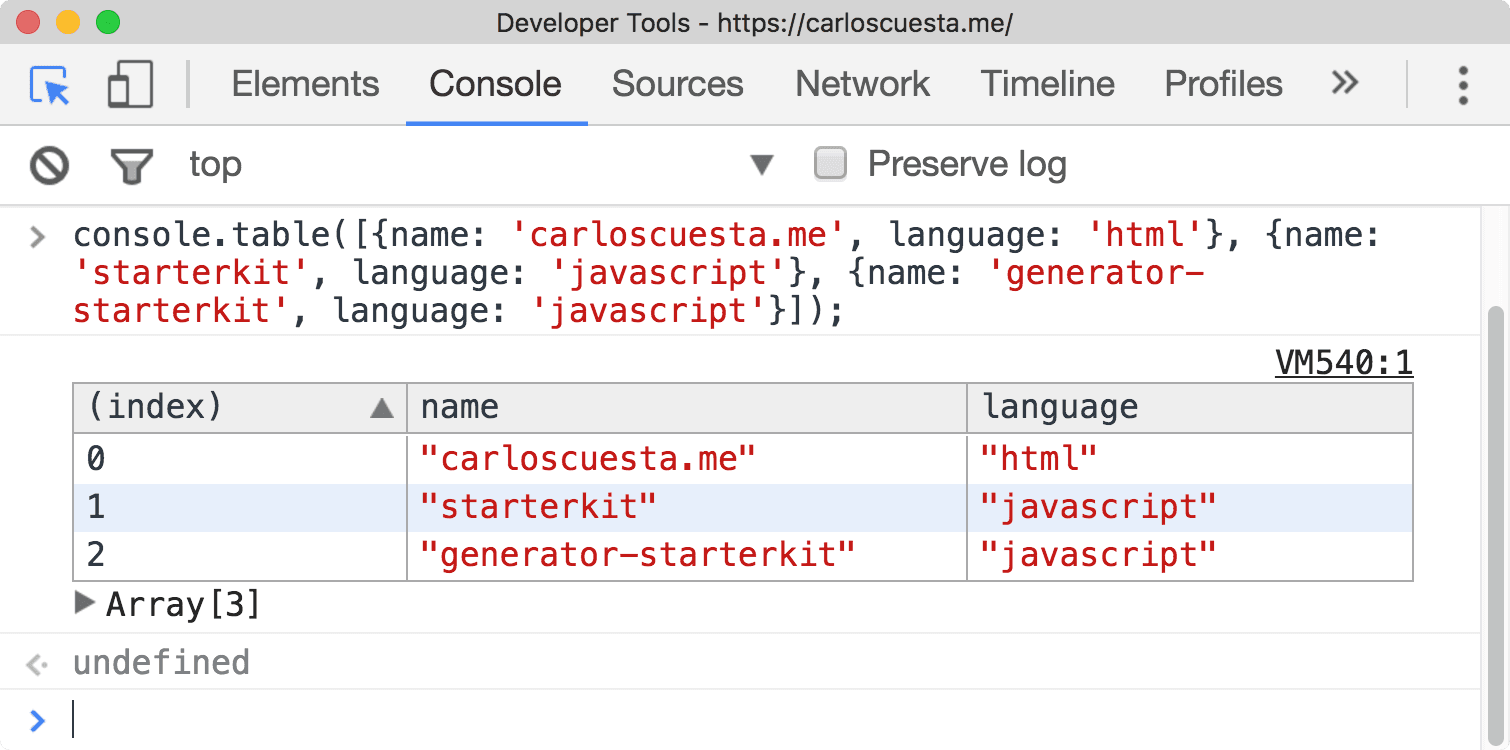Click the yellow minimize window button
The image size is (1510, 750).
coord(68,22)
